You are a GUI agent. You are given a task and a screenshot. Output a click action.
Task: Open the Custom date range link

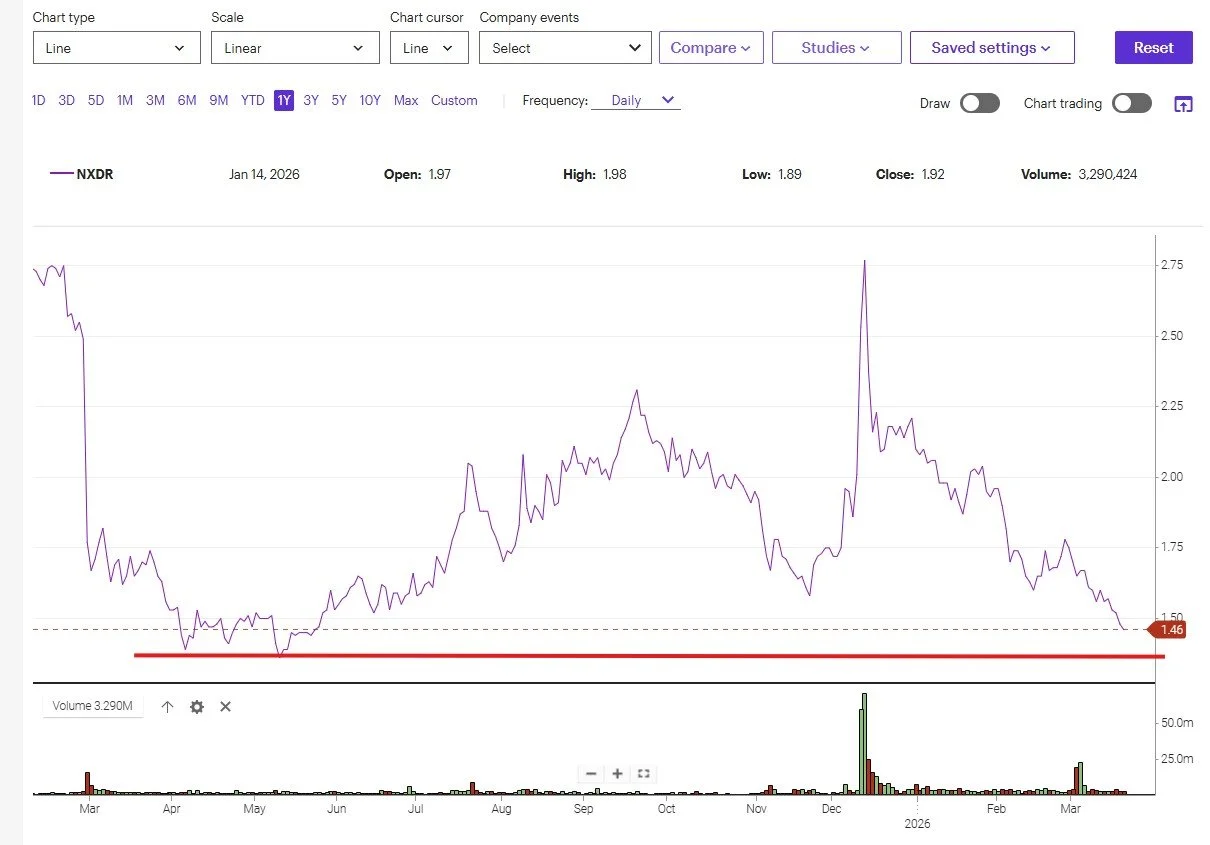click(x=454, y=100)
